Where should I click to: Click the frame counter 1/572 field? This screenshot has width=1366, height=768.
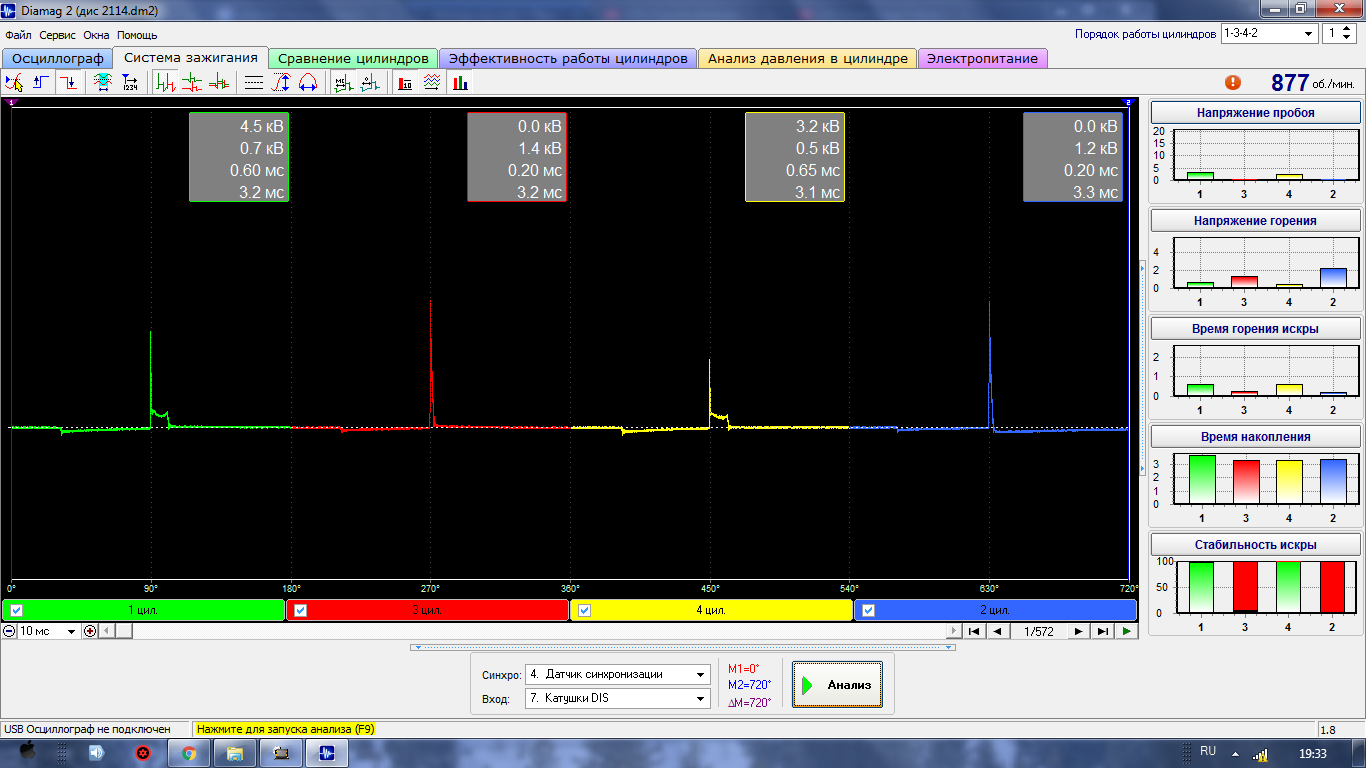point(1038,631)
